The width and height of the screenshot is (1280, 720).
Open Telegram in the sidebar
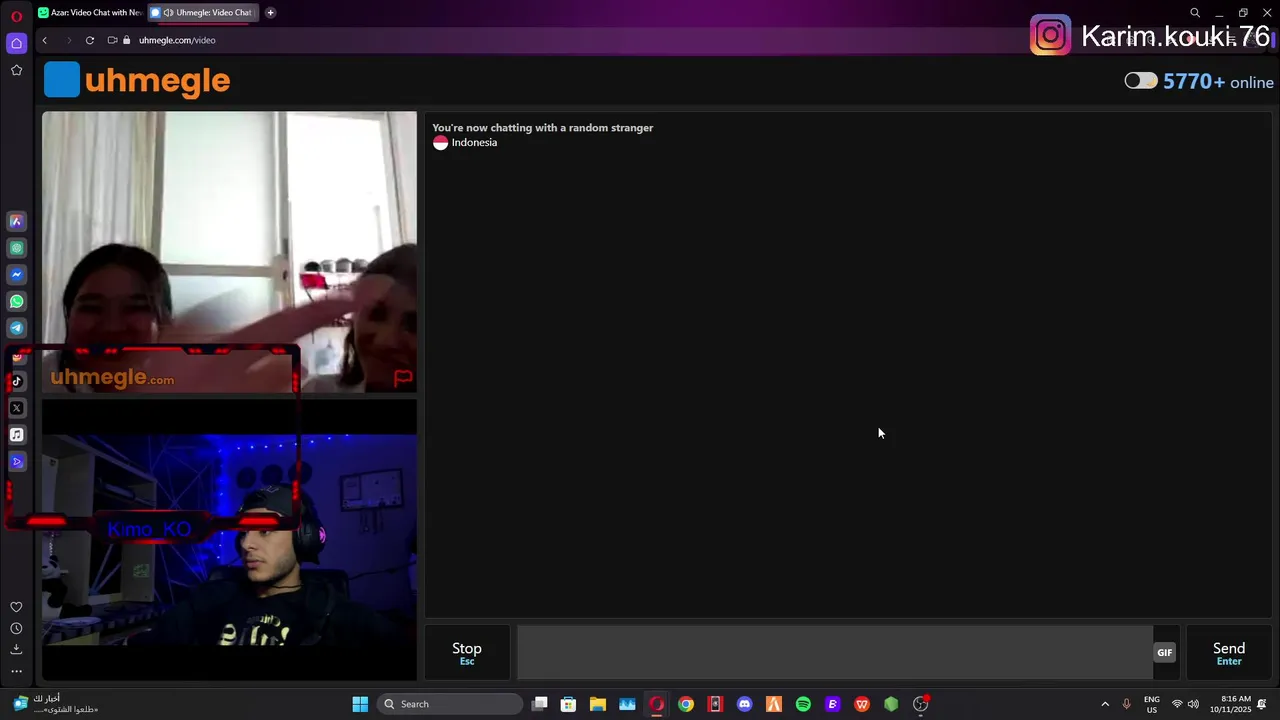pyautogui.click(x=16, y=328)
